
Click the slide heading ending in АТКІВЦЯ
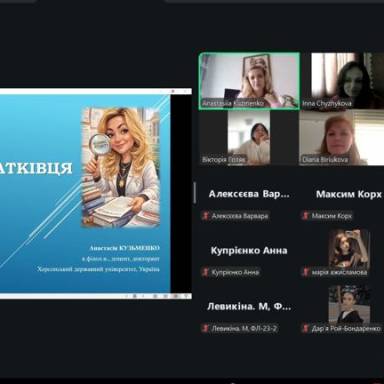(x=36, y=168)
